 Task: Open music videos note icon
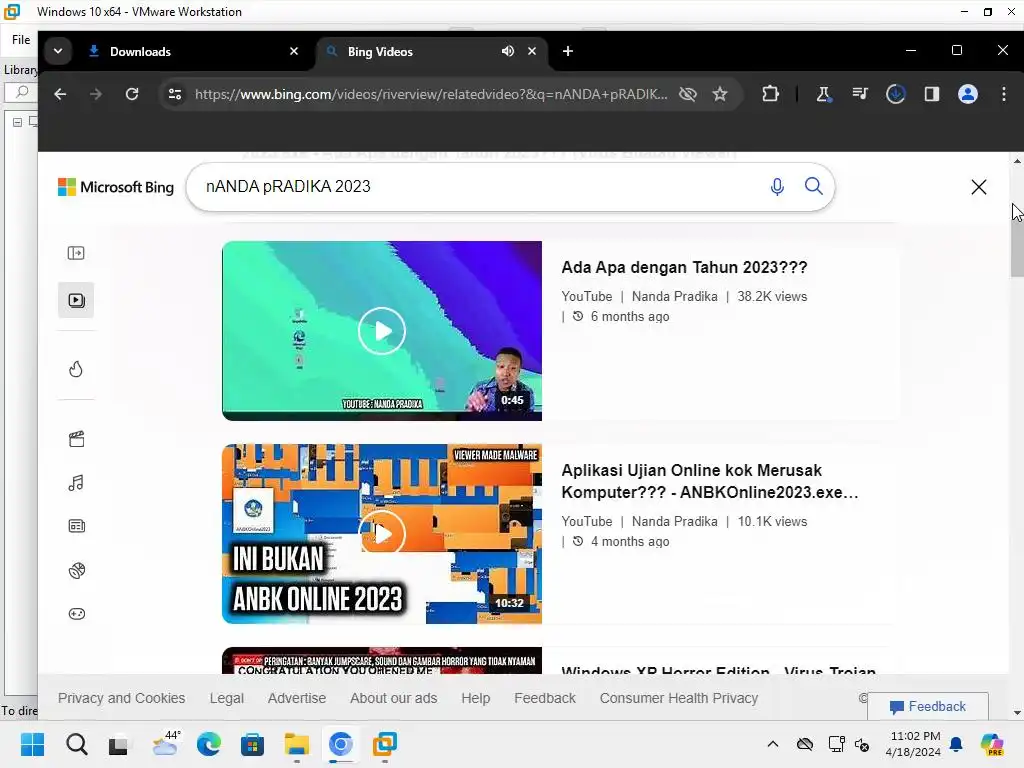click(x=76, y=483)
